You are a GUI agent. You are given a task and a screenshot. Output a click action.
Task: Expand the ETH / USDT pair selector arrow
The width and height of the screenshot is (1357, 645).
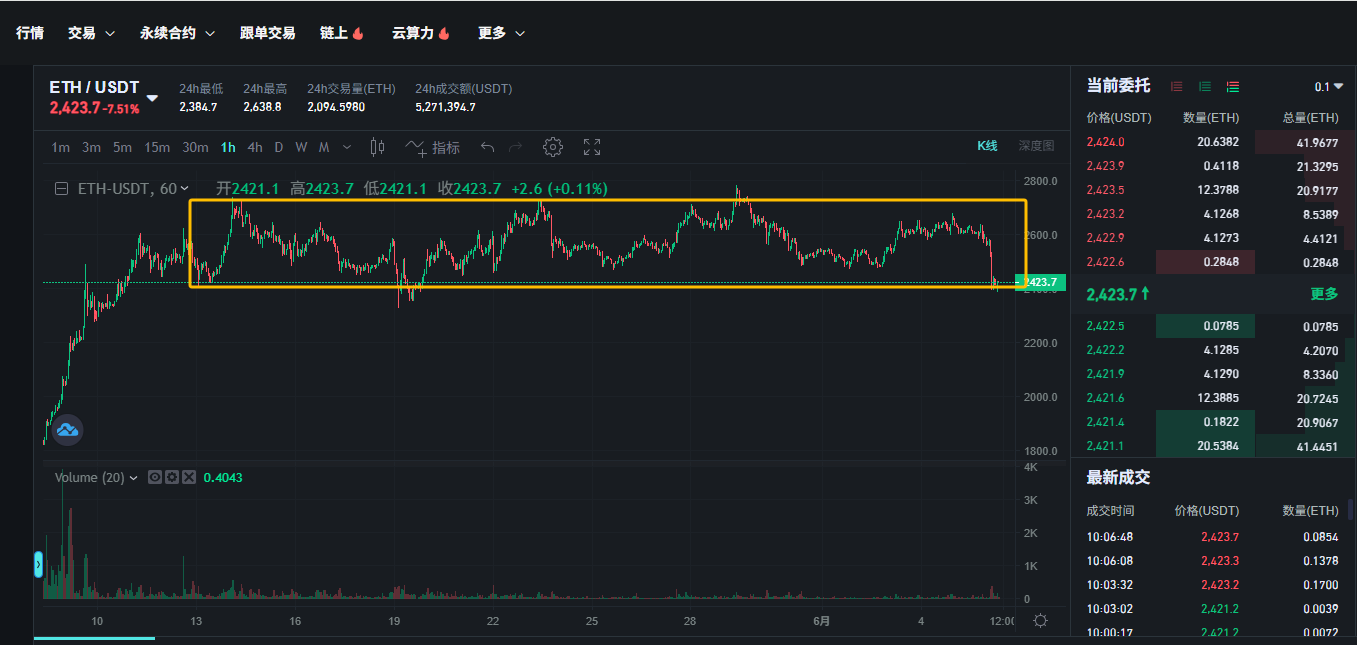click(152, 98)
